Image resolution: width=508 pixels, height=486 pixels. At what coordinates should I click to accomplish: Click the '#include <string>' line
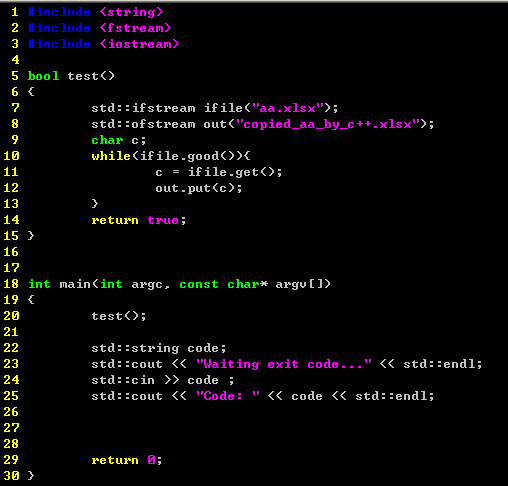95,12
